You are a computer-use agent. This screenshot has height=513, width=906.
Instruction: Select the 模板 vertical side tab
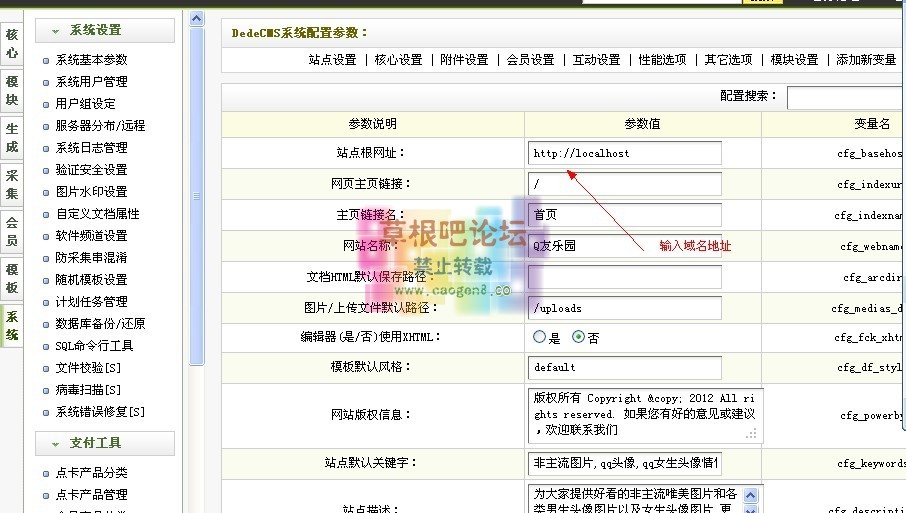tap(12, 279)
